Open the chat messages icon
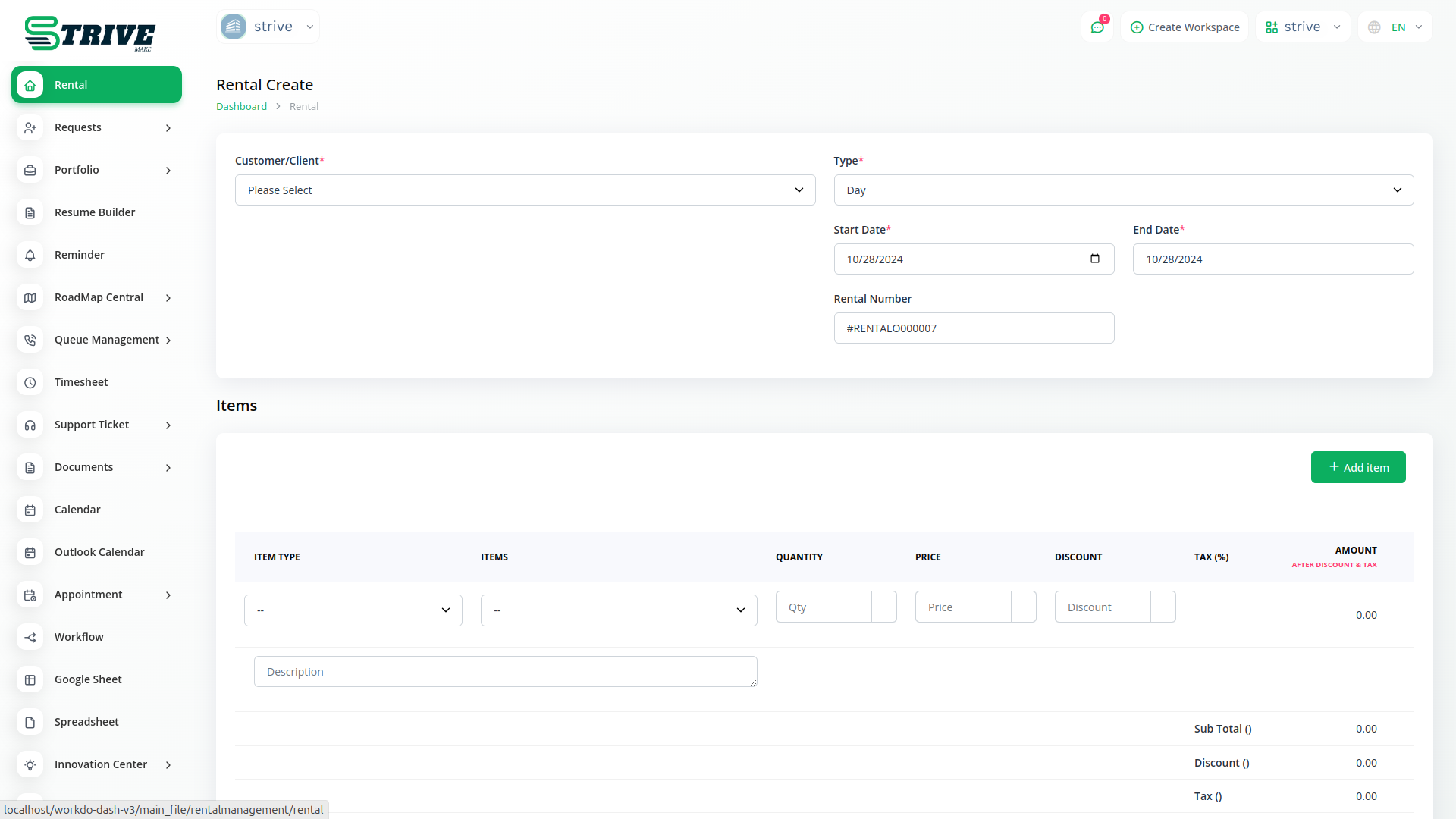 [1097, 27]
